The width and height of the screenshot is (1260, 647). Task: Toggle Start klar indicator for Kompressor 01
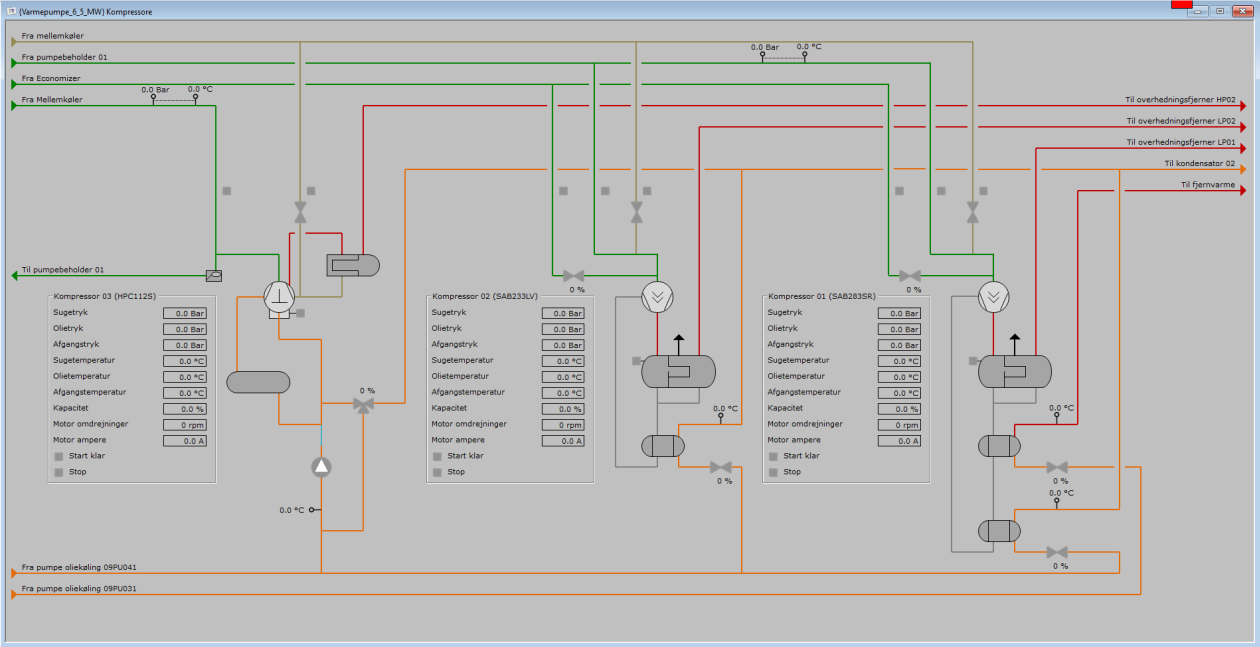[x=773, y=456]
